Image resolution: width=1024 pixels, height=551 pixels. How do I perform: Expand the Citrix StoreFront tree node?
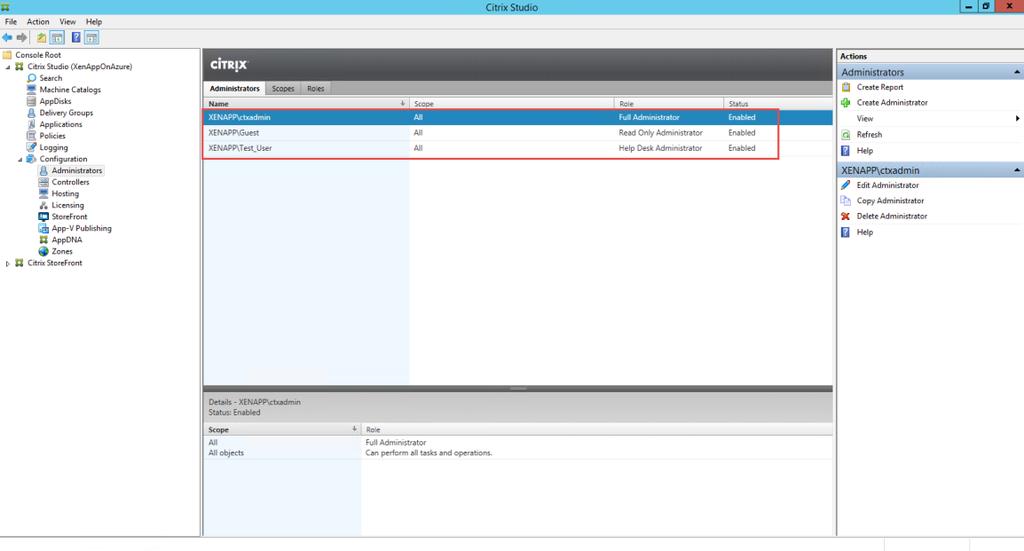[x=8, y=264]
